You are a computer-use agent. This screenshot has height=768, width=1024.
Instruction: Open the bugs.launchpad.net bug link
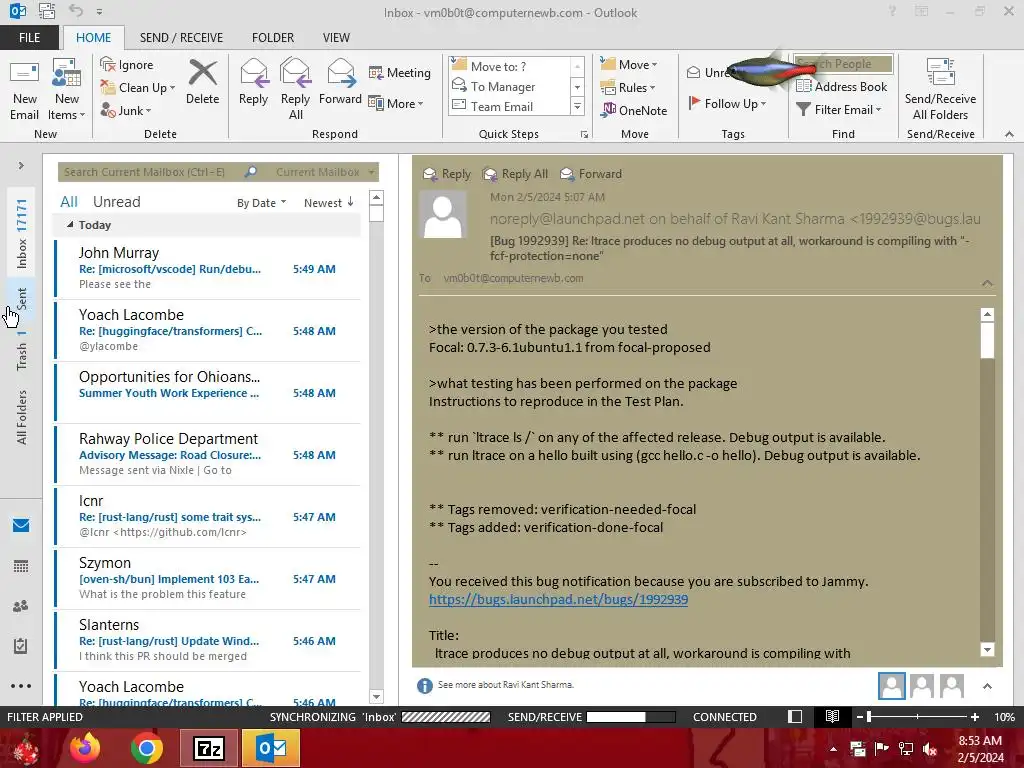click(x=558, y=600)
